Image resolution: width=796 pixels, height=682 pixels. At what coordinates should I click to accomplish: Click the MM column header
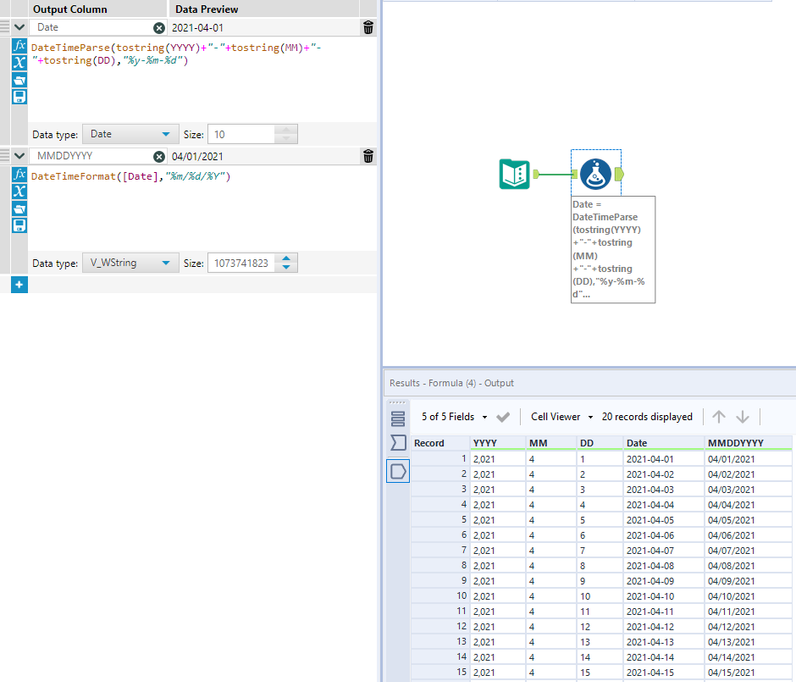(552, 443)
